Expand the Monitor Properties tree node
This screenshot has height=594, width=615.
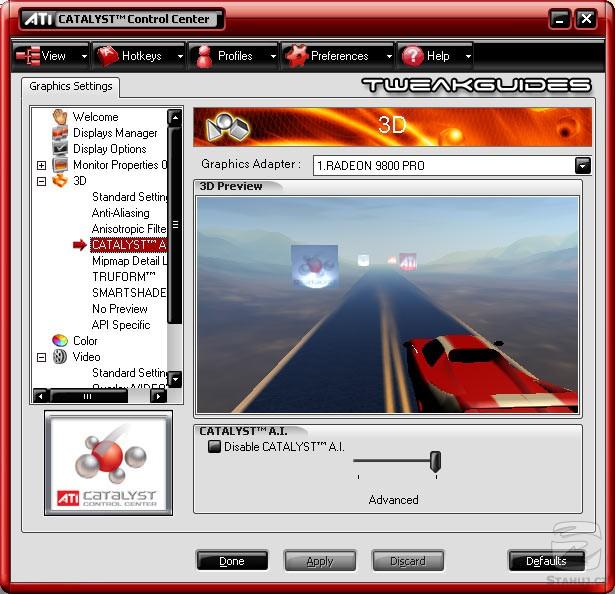coord(42,165)
